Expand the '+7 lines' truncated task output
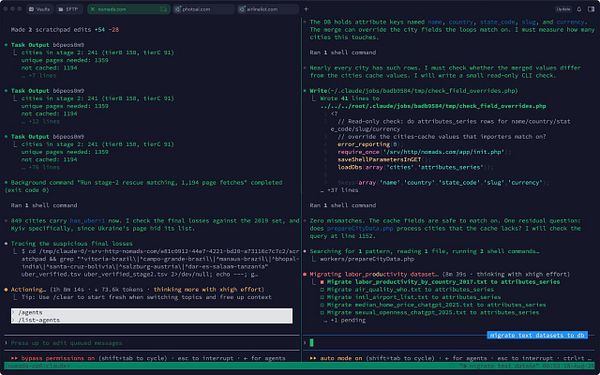600x375 pixels. tap(39, 75)
